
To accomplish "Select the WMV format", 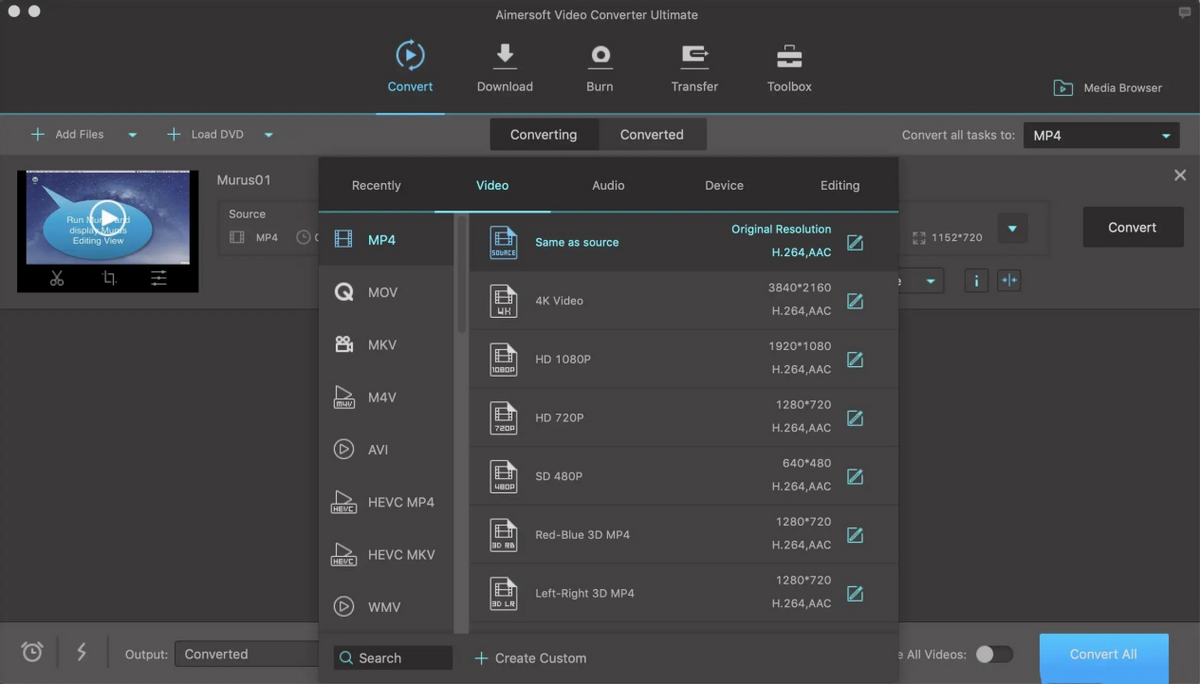I will [x=387, y=607].
